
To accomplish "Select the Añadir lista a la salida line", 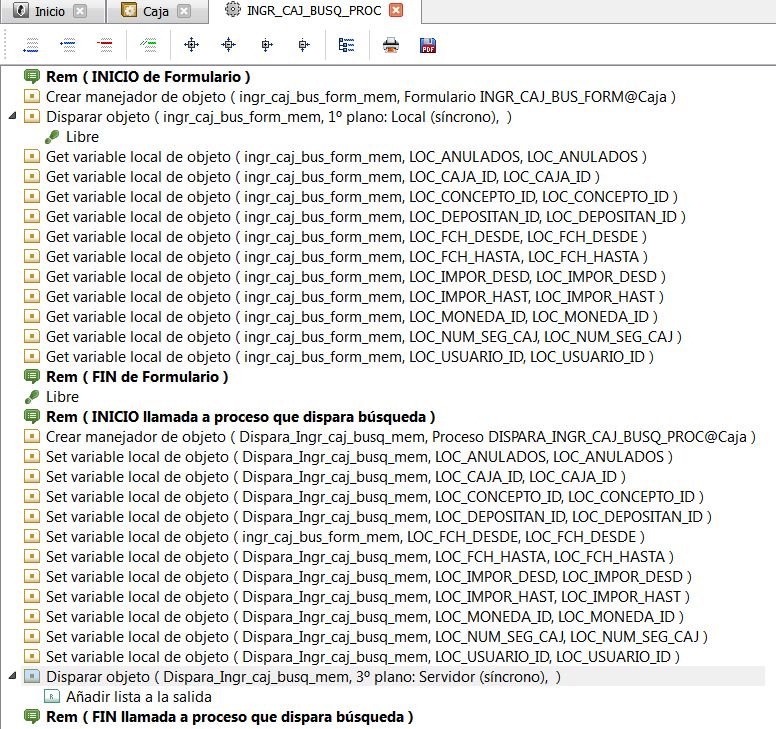I will pyautogui.click(x=139, y=697).
